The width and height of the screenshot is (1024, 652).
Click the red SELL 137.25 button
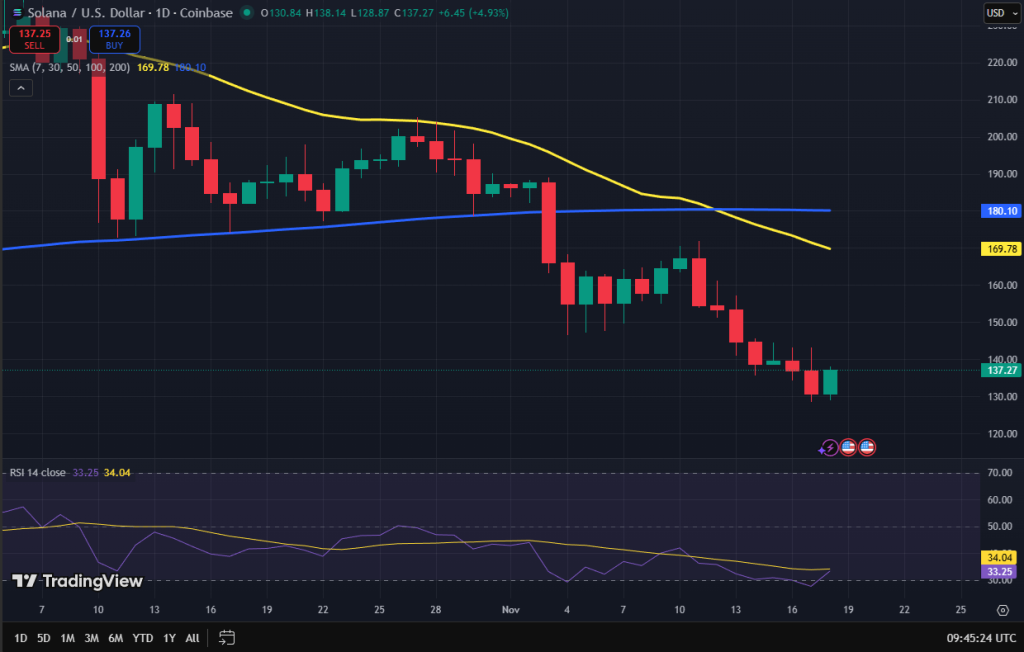coord(35,39)
